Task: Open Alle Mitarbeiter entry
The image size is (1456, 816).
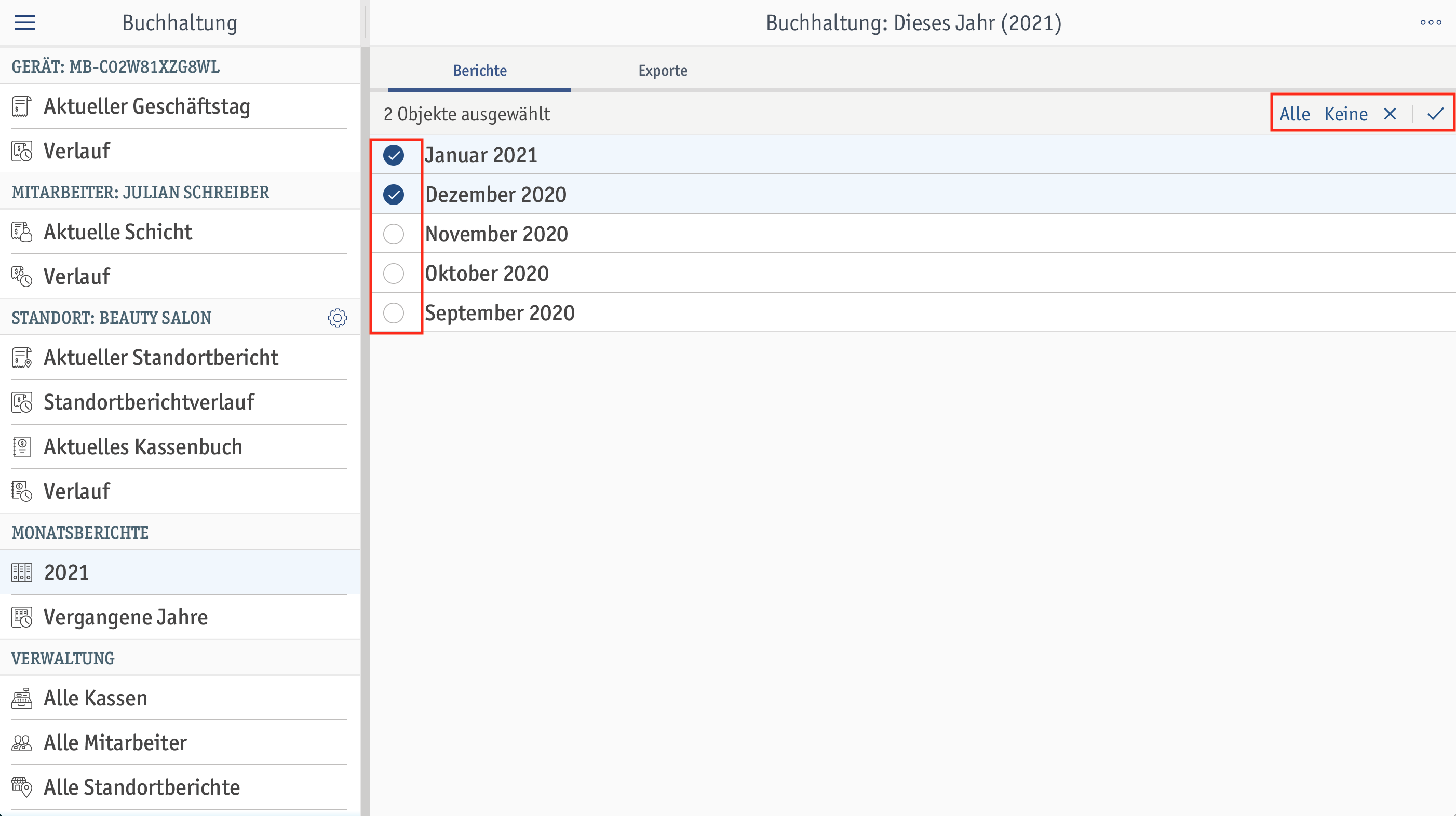Action: (x=180, y=742)
